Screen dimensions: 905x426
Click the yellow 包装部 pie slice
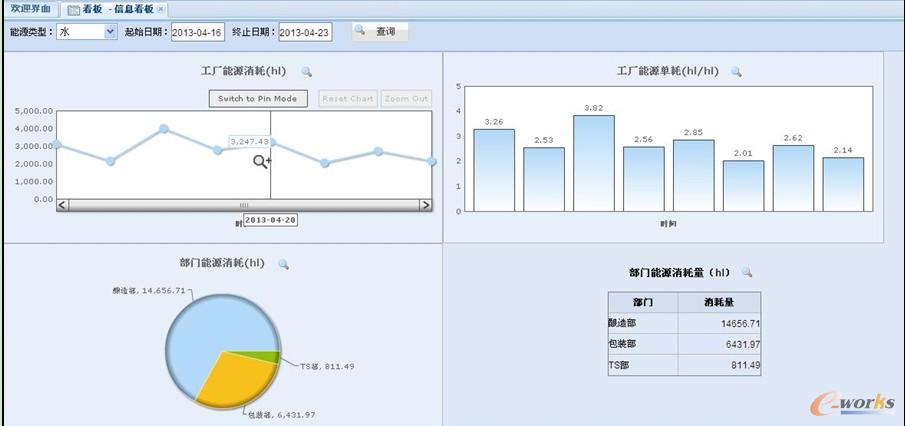pos(235,384)
